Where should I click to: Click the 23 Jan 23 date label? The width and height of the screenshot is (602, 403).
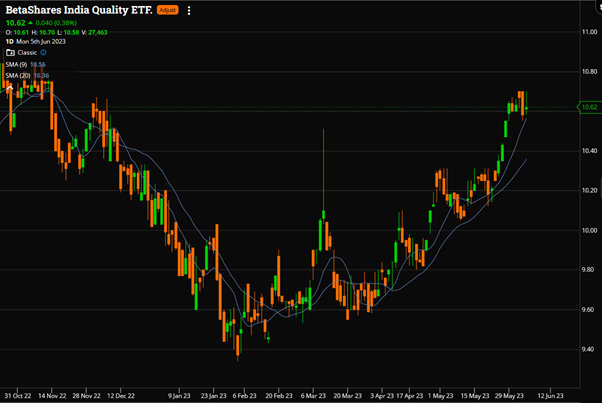(214, 396)
